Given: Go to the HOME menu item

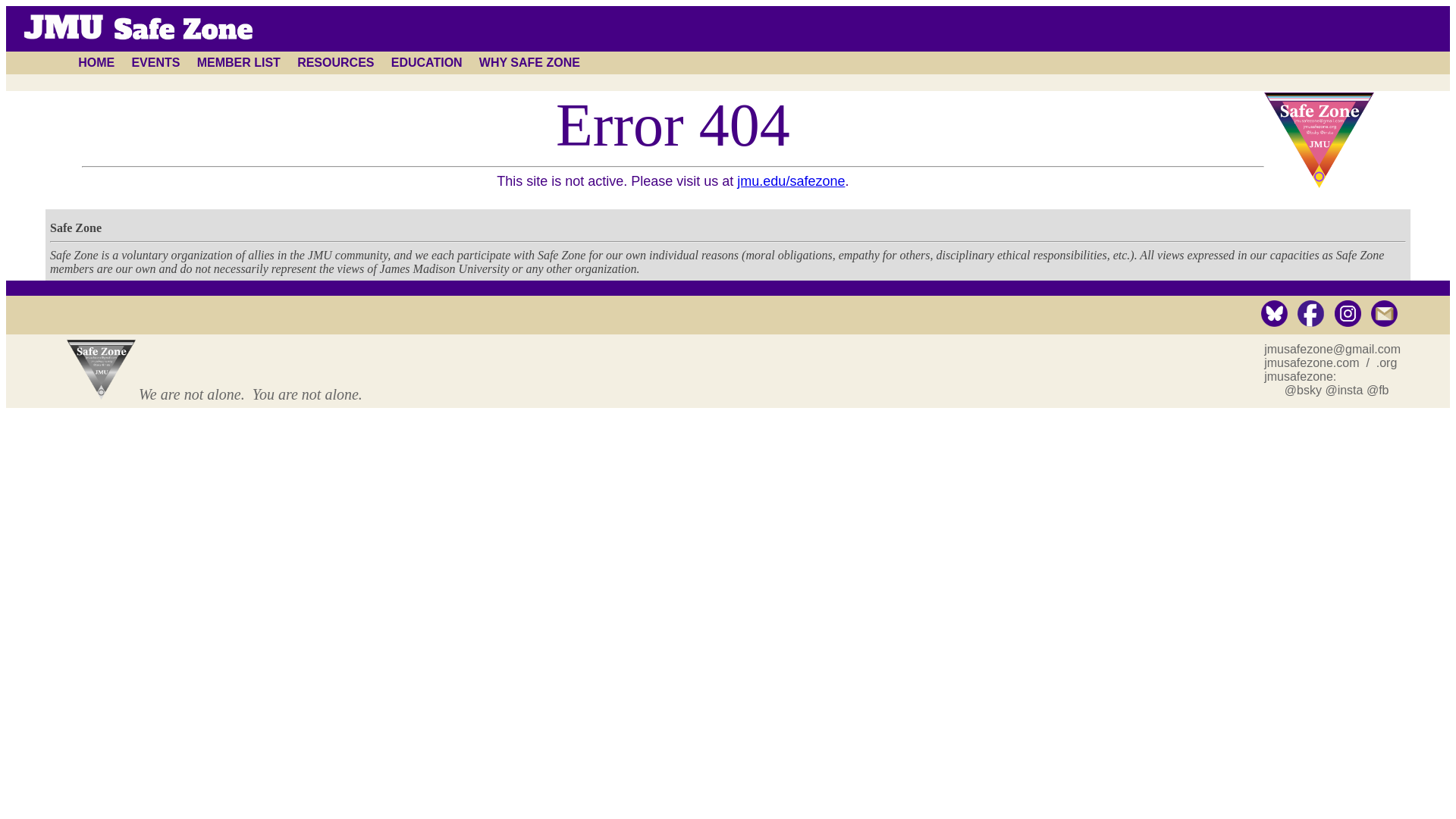Looking at the screenshot, I should (96, 63).
